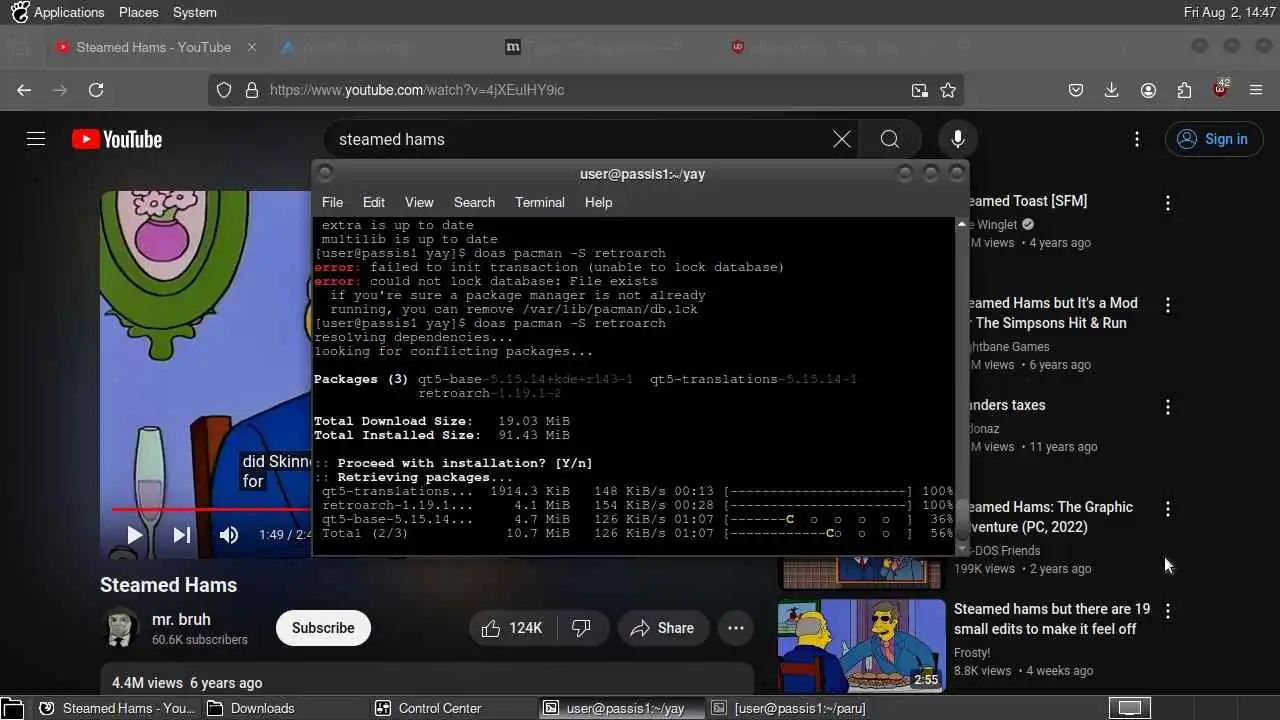Open the tracking protection shield icon
Image resolution: width=1280 pixels, height=720 pixels.
pos(224,90)
